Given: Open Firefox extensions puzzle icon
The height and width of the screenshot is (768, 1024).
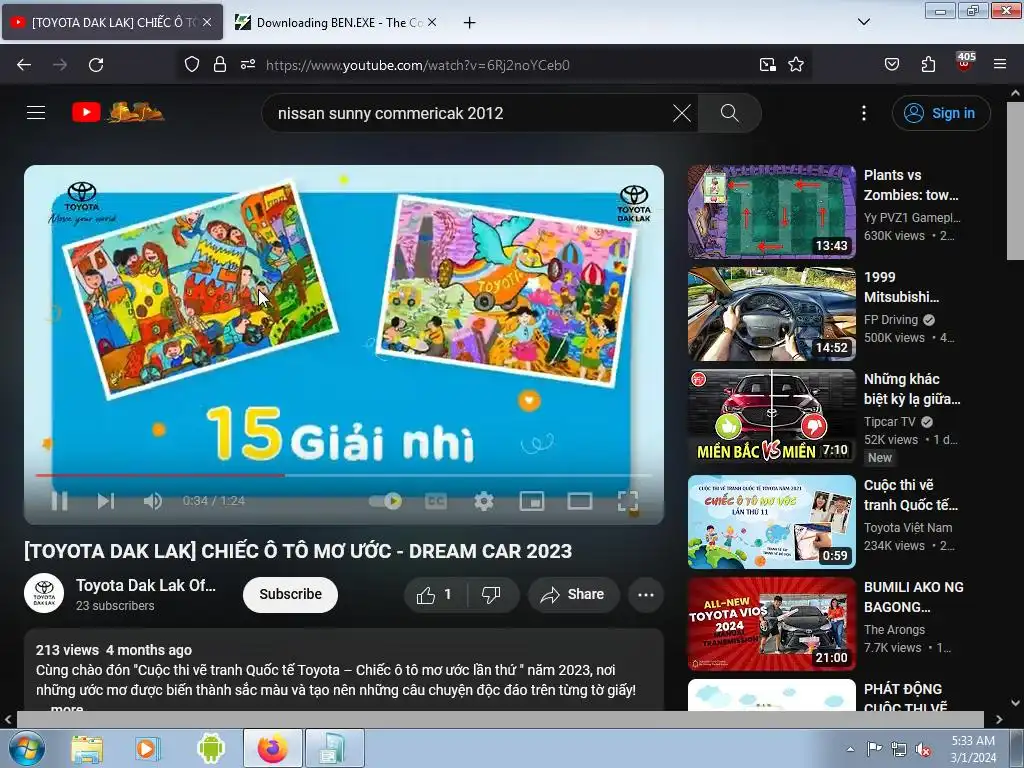Looking at the screenshot, I should tap(928, 64).
